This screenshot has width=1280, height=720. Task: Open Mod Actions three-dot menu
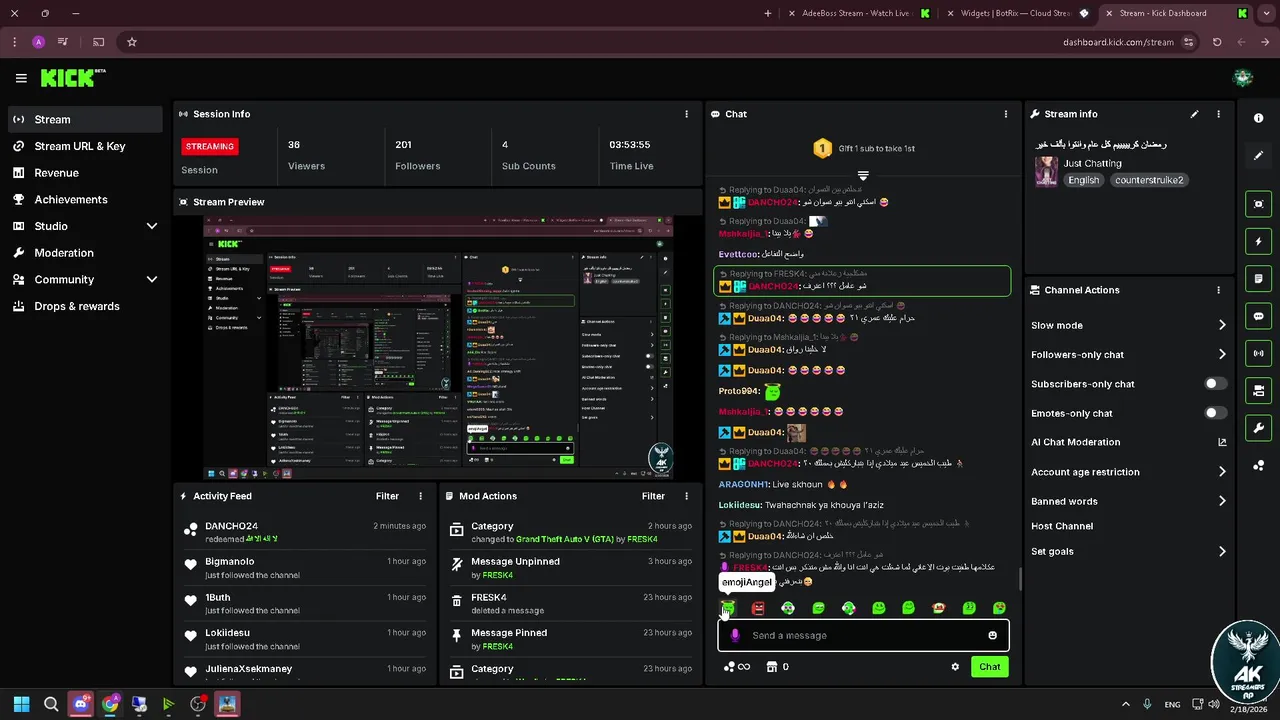686,496
